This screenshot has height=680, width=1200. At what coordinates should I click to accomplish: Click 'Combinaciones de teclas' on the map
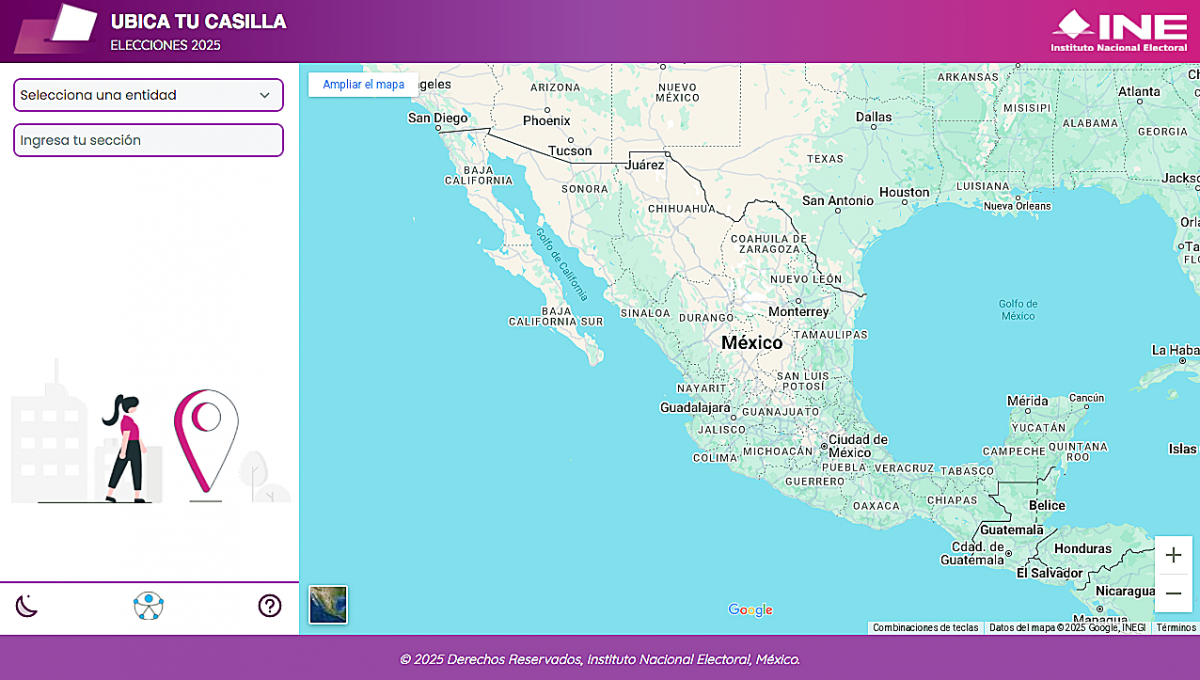[x=925, y=628]
